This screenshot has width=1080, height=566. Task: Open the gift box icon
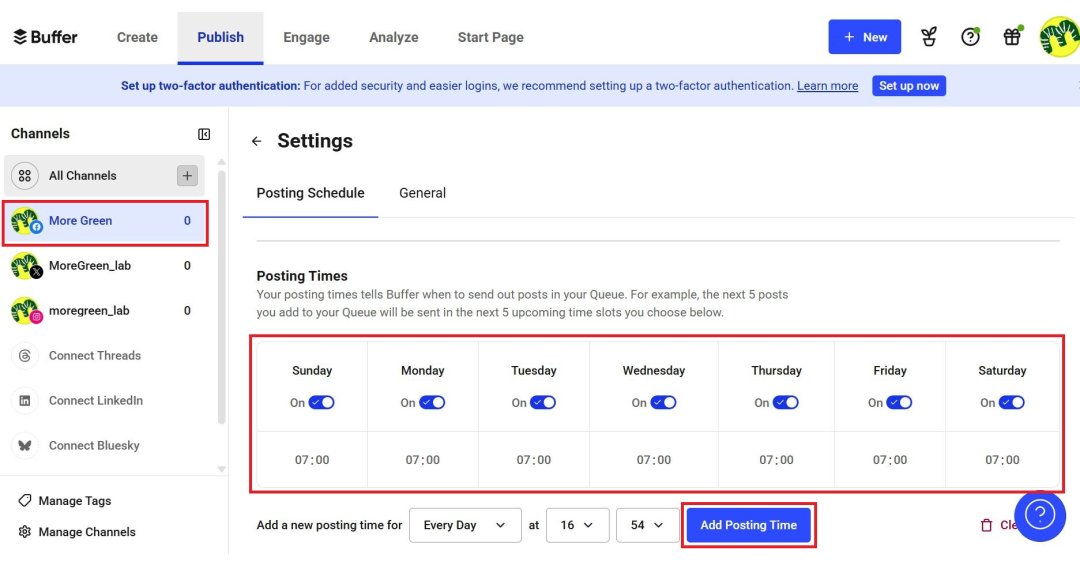[1012, 37]
